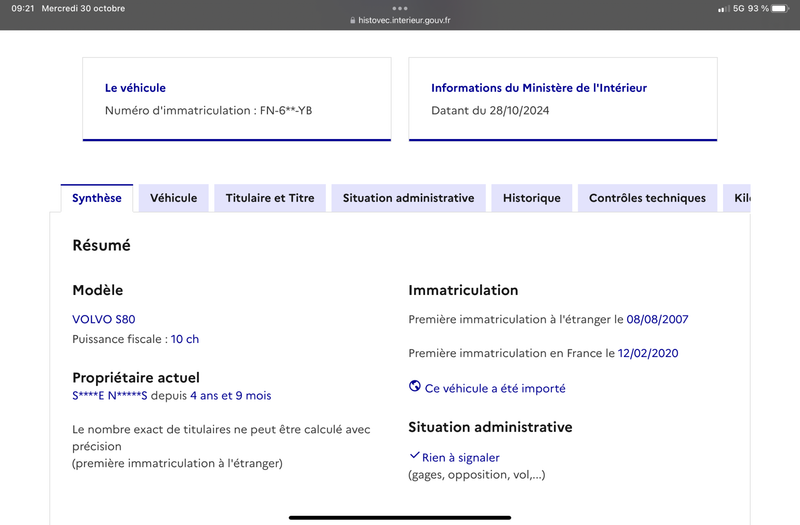Click the Rien à signaler text
800x525 pixels.
[460, 458]
